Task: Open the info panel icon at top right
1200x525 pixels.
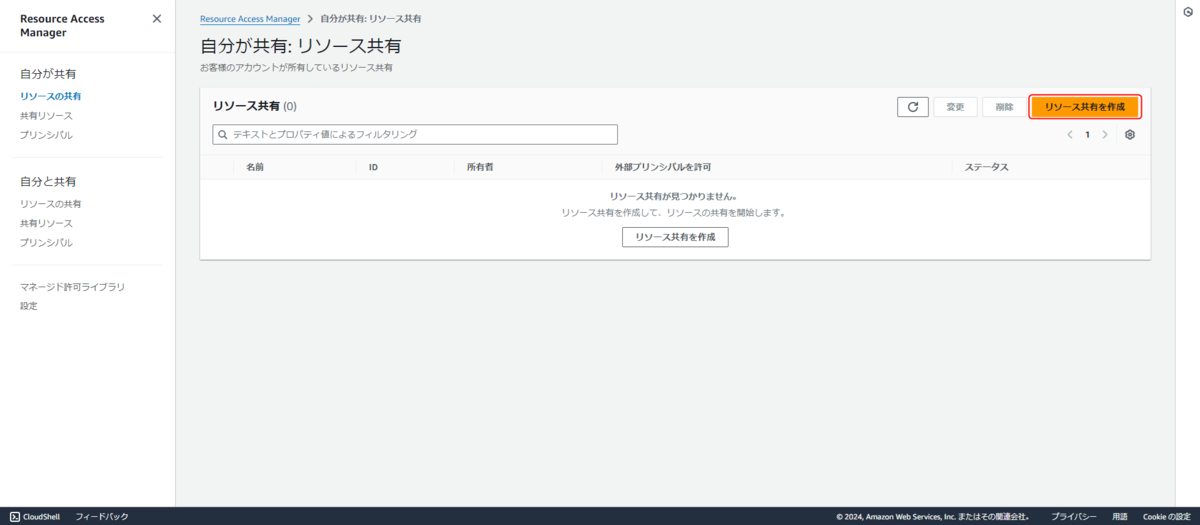Action: 1186,13
